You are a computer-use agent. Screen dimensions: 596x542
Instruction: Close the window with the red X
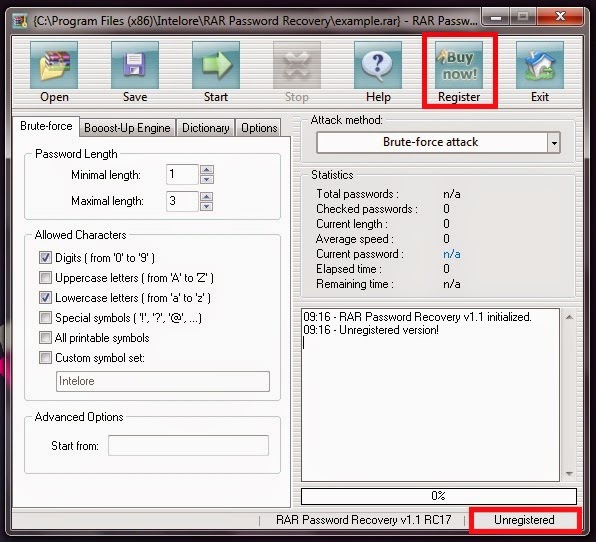coord(560,16)
